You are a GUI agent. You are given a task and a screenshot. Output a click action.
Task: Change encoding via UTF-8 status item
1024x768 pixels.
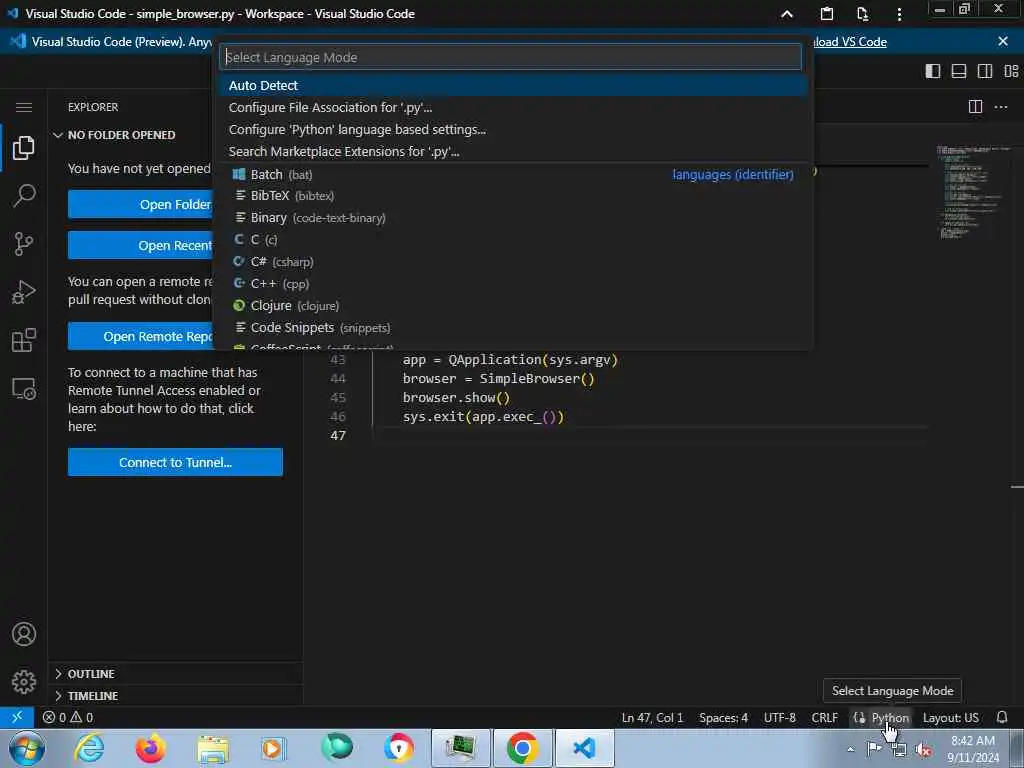(780, 717)
